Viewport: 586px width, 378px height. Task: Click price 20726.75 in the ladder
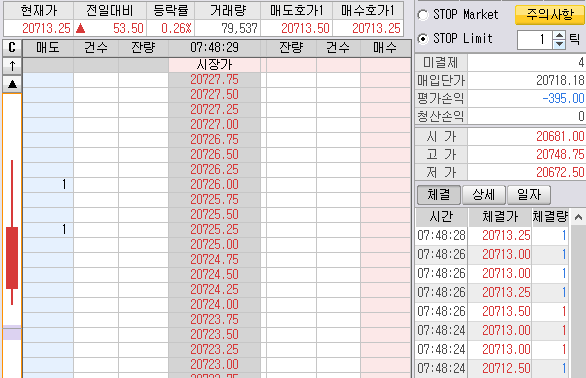tap(214, 139)
